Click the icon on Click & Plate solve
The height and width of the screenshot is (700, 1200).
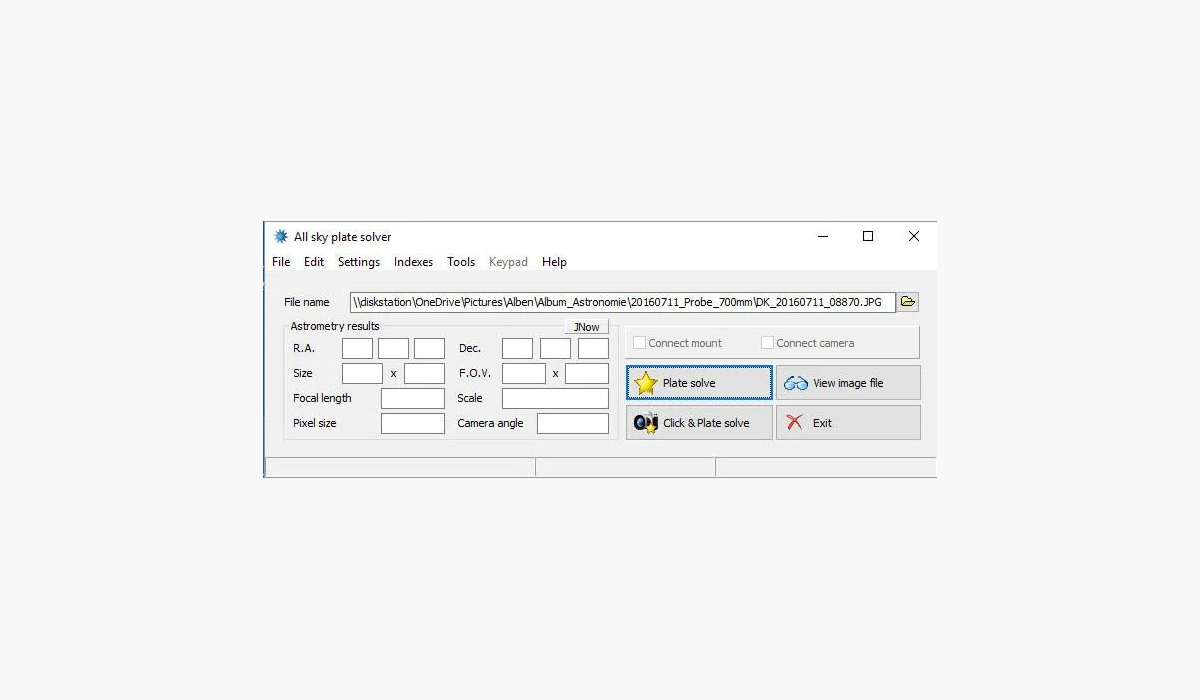click(x=646, y=422)
